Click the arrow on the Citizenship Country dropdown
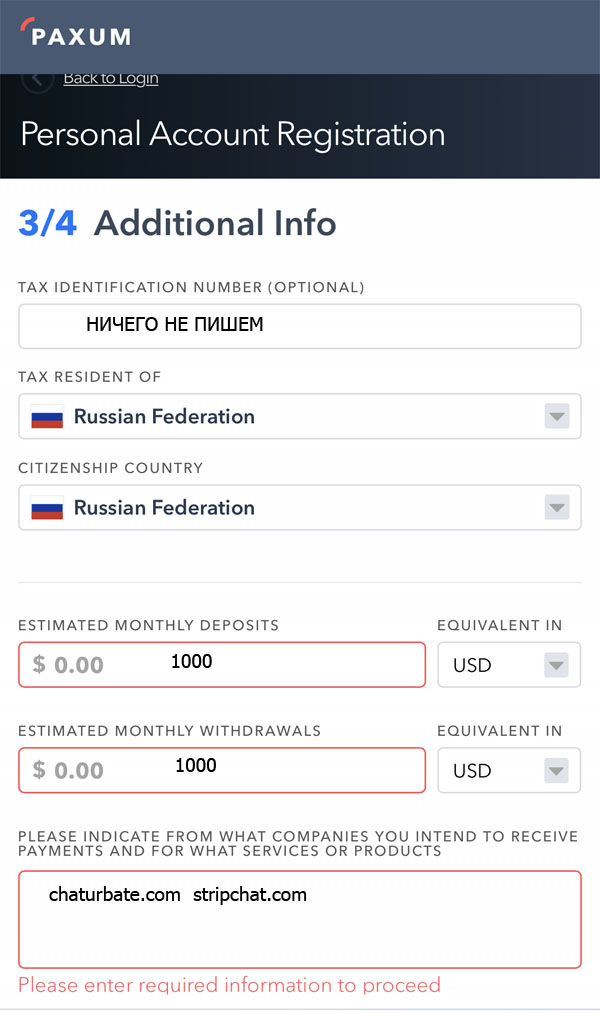Viewport: 600px width, 1011px height. [557, 507]
